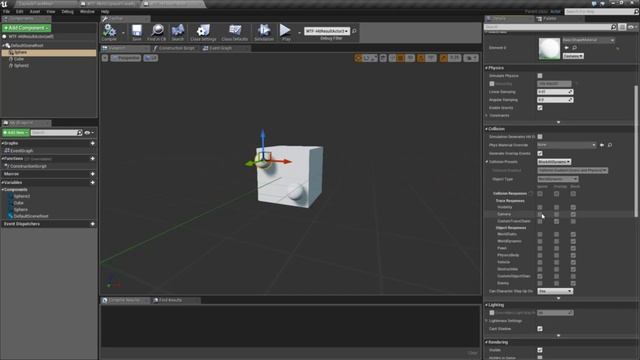
Task: Toggle the Simulate Physics checkbox
Action: tap(540, 76)
